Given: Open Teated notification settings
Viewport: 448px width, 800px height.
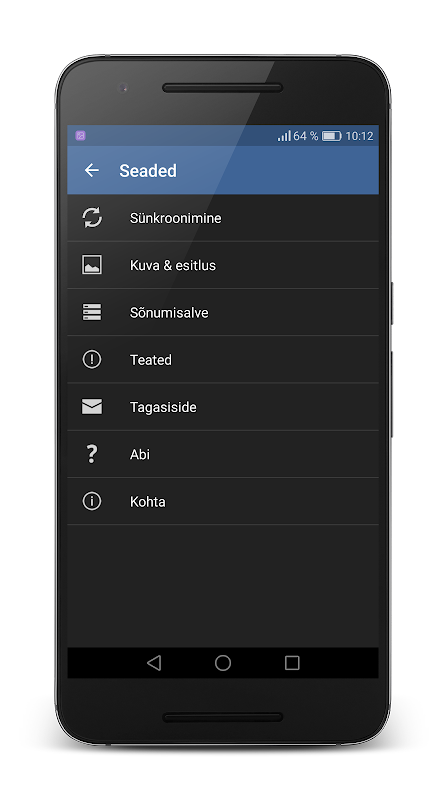Looking at the screenshot, I should click(223, 359).
